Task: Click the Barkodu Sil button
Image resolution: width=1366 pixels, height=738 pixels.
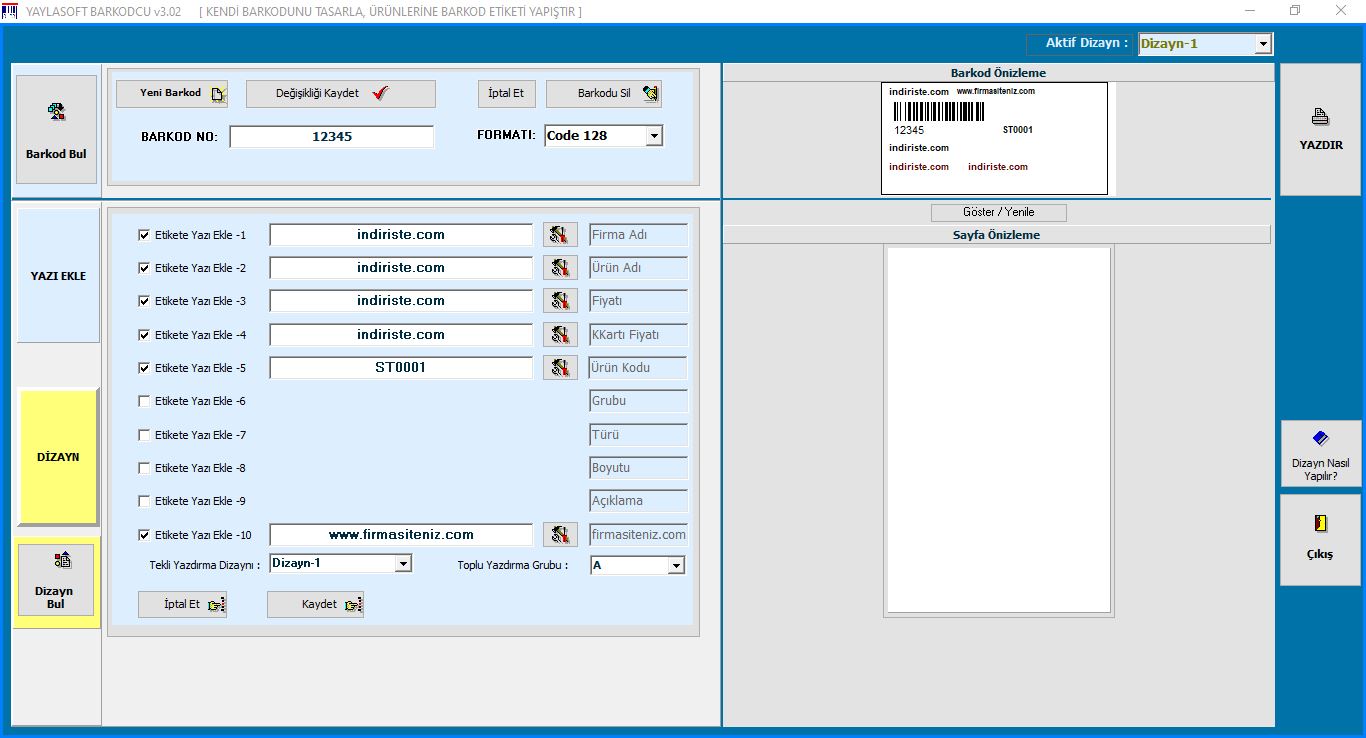Action: pos(604,93)
